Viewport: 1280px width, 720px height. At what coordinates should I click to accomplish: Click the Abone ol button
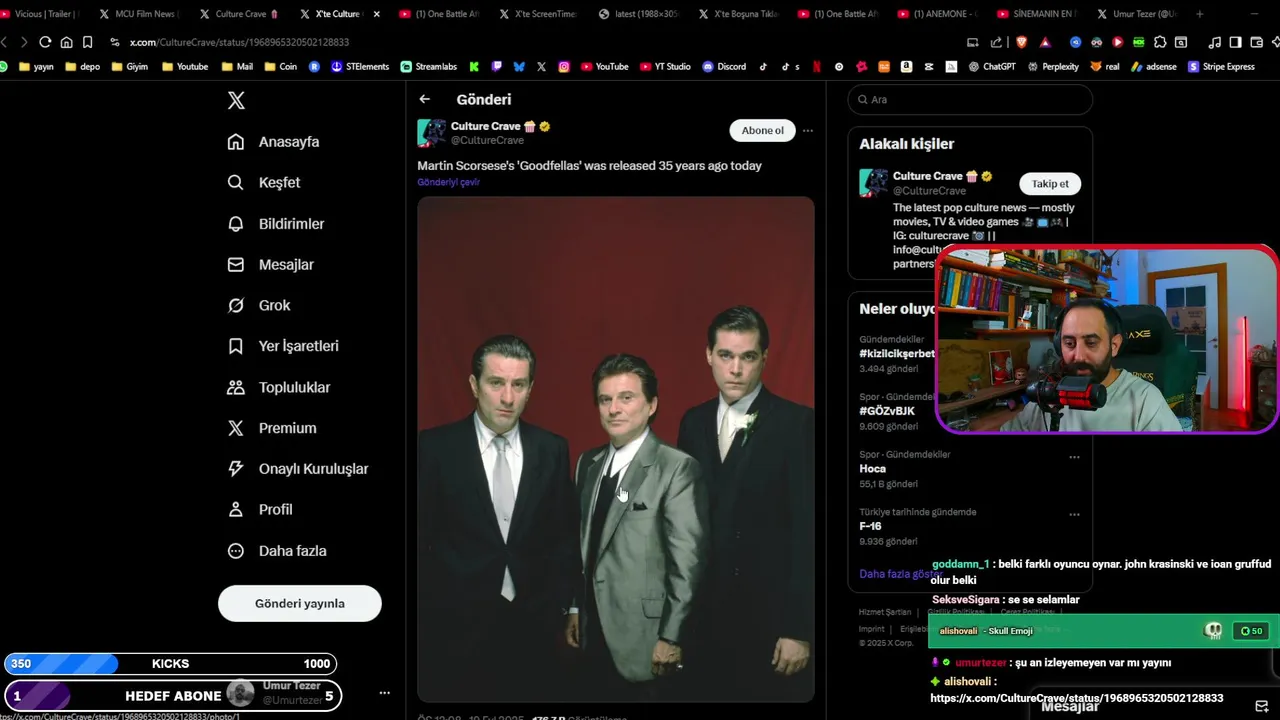click(763, 130)
